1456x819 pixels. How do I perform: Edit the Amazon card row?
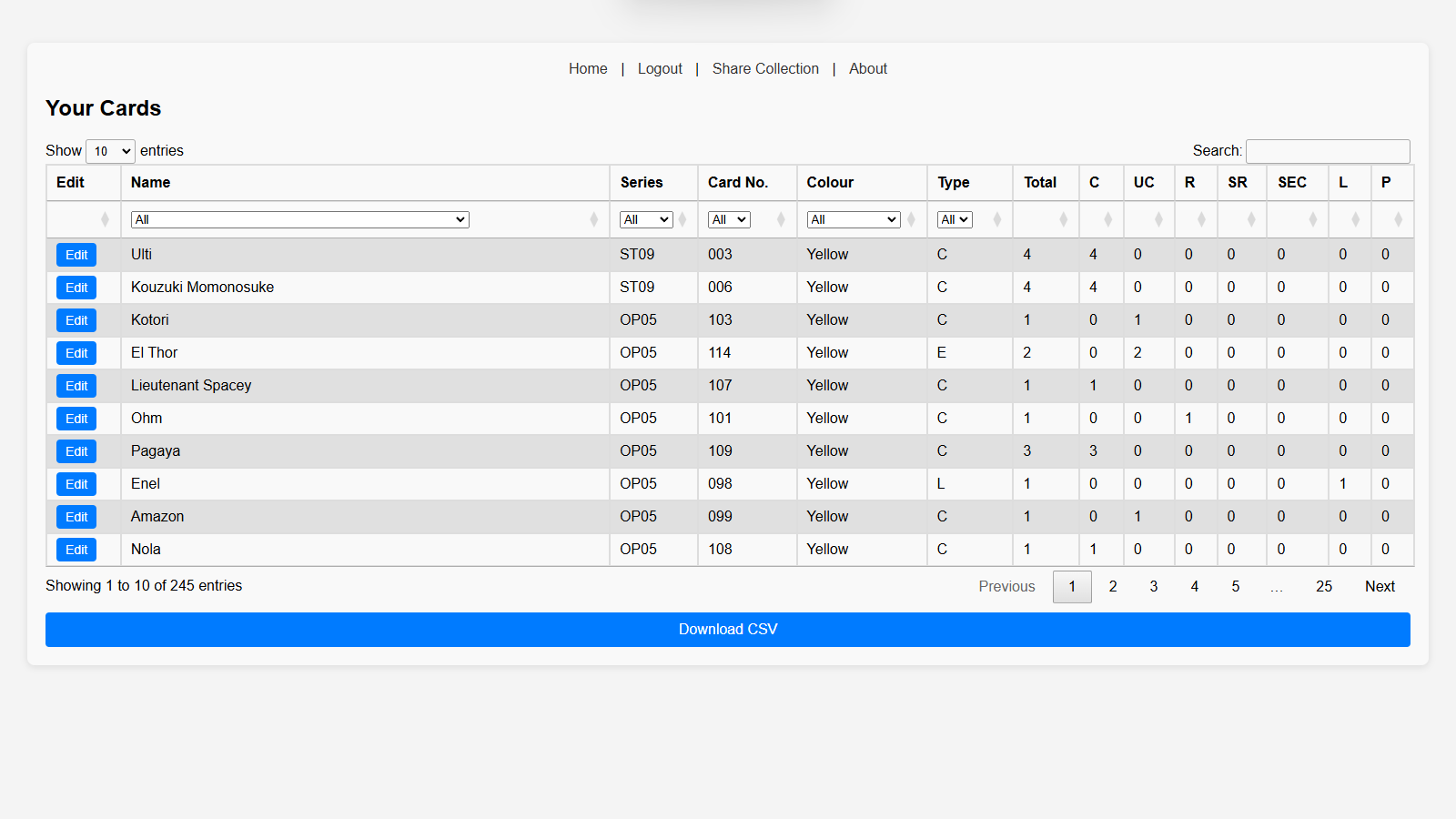pyautogui.click(x=76, y=517)
